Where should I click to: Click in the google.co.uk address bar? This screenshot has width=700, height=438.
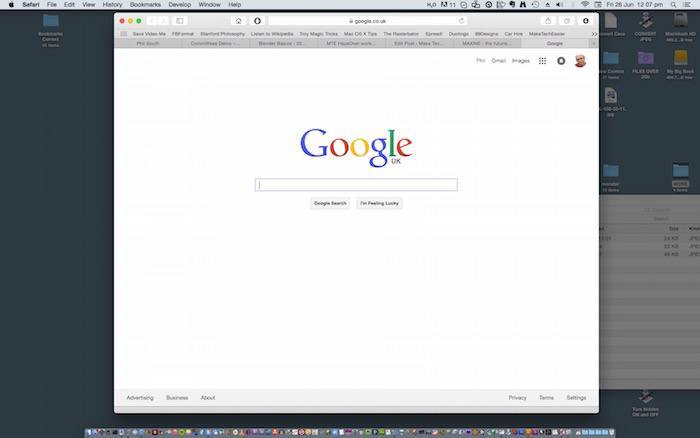tap(367, 21)
